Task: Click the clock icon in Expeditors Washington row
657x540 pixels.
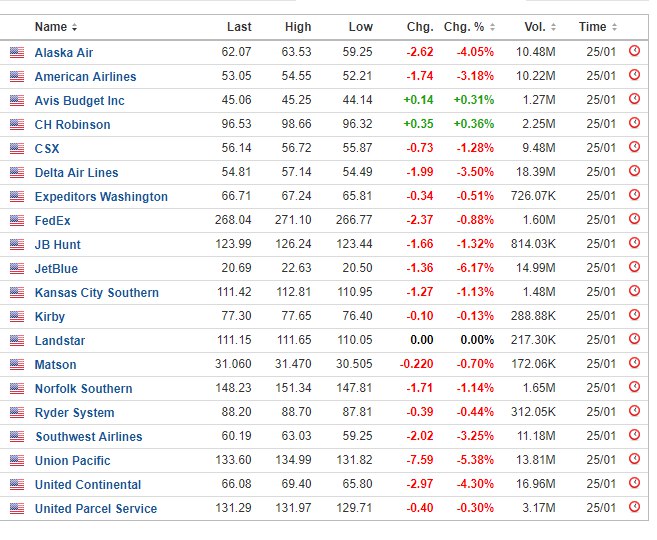Action: click(634, 195)
